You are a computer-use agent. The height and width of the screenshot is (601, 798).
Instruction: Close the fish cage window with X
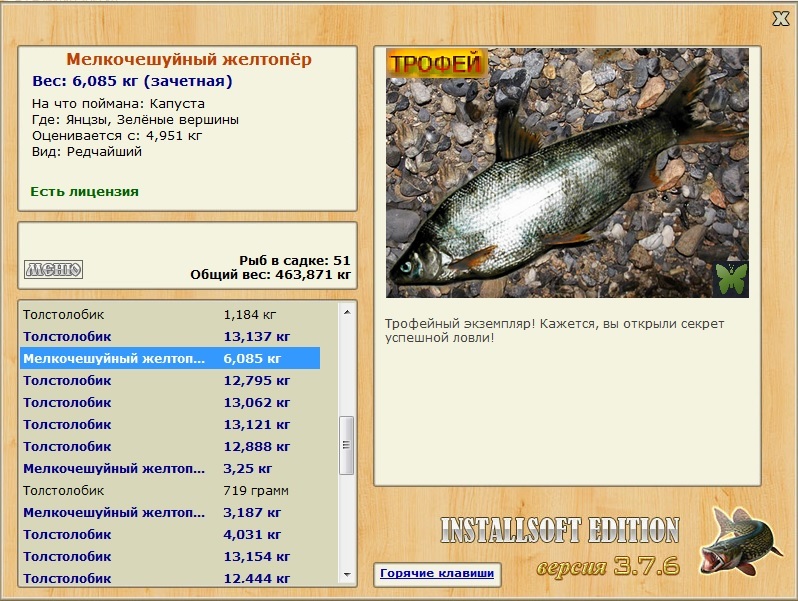(x=780, y=19)
